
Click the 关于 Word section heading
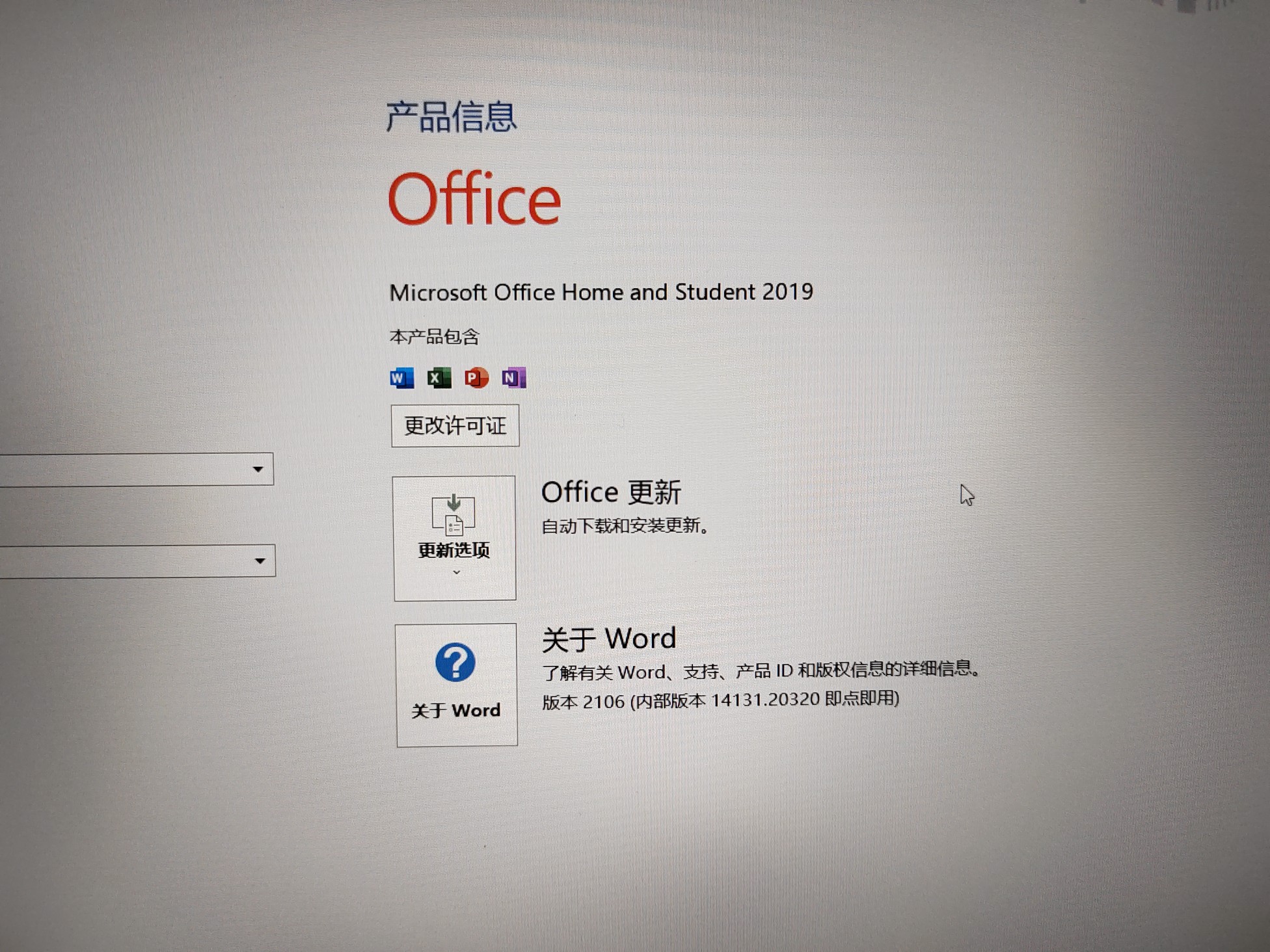point(609,639)
